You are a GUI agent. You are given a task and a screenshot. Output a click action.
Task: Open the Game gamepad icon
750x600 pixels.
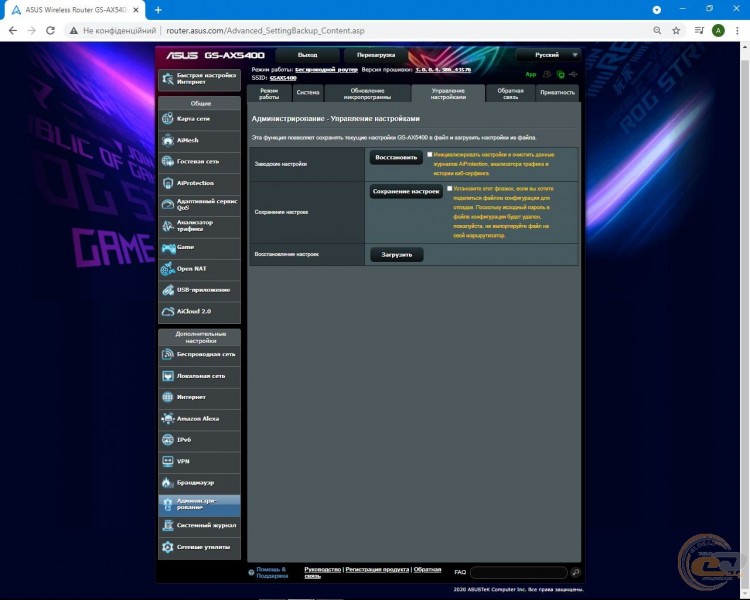(x=168, y=247)
